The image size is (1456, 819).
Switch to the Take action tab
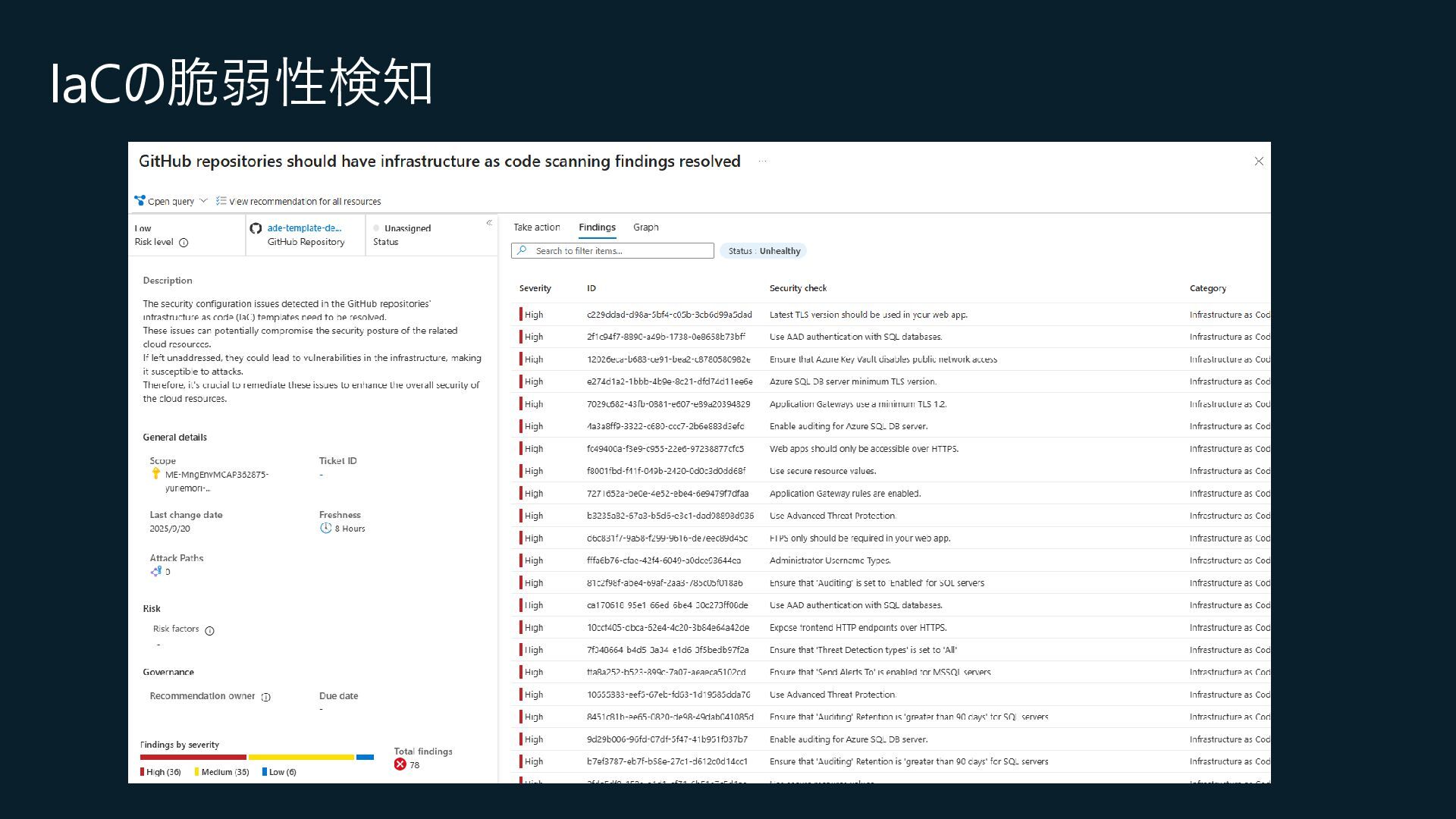(536, 227)
